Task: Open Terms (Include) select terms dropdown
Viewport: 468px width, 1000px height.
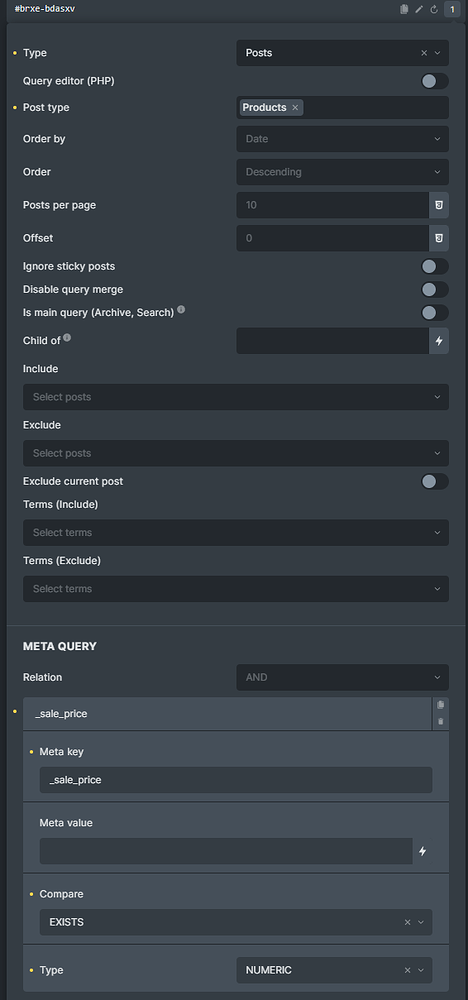Action: point(236,533)
